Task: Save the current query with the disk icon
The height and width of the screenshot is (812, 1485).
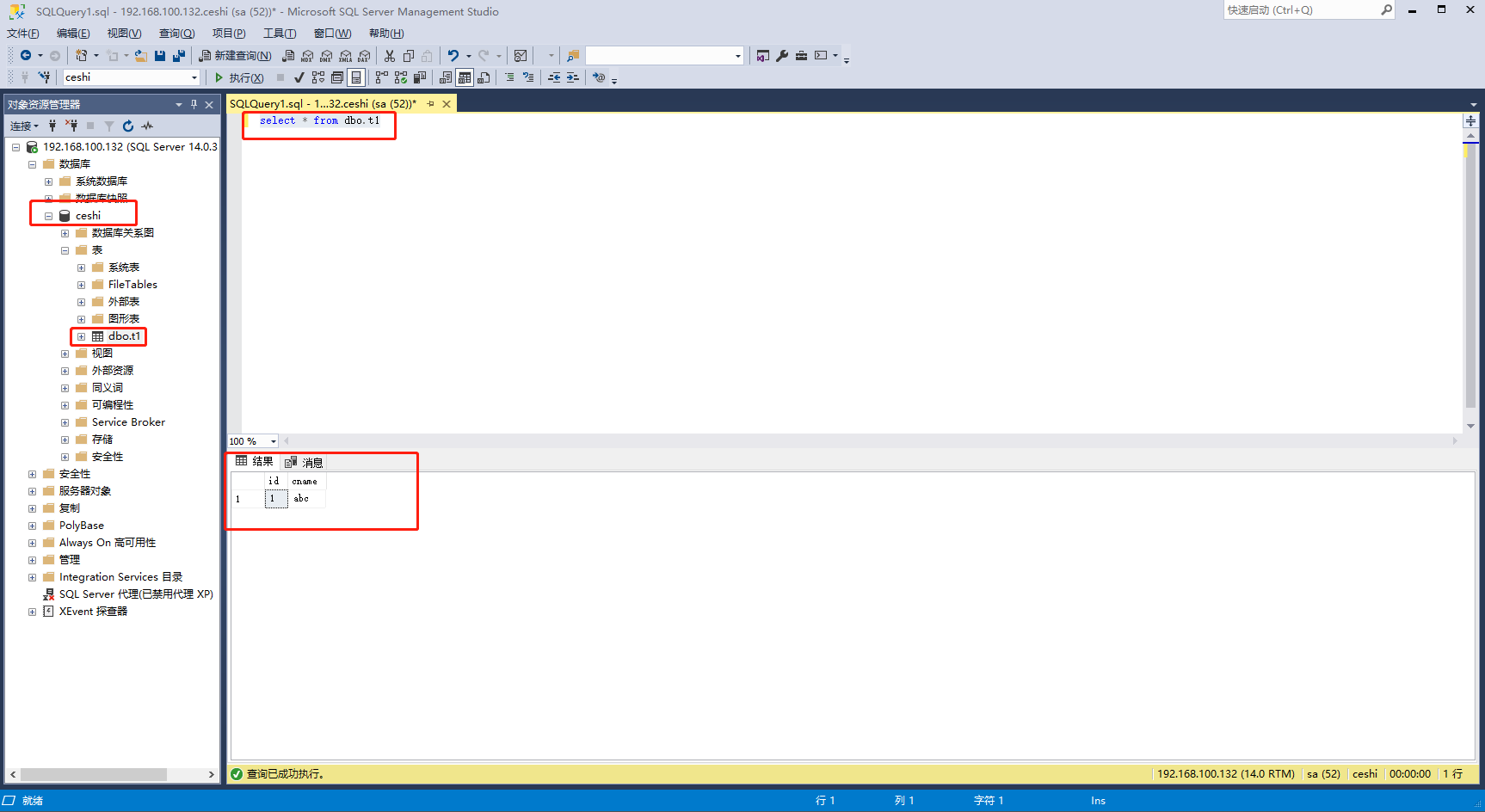Action: [x=160, y=55]
